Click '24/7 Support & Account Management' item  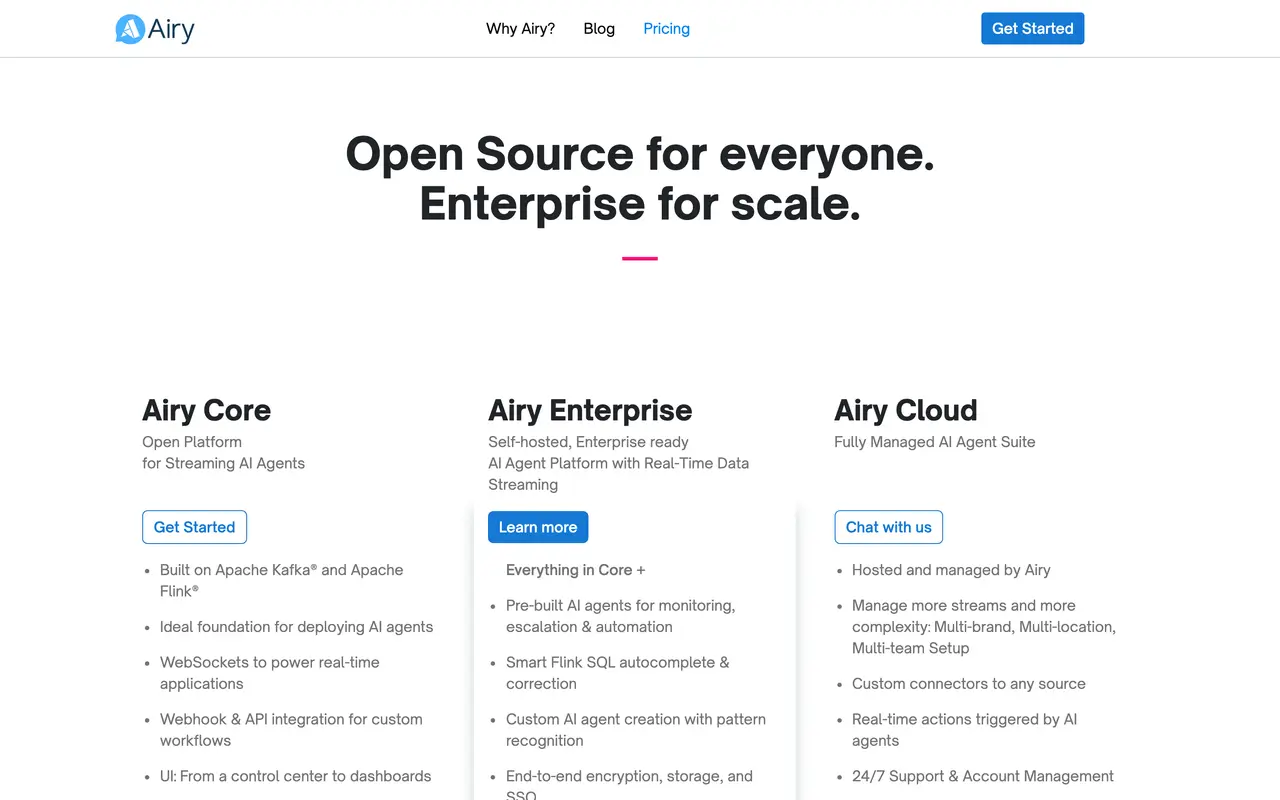982,776
